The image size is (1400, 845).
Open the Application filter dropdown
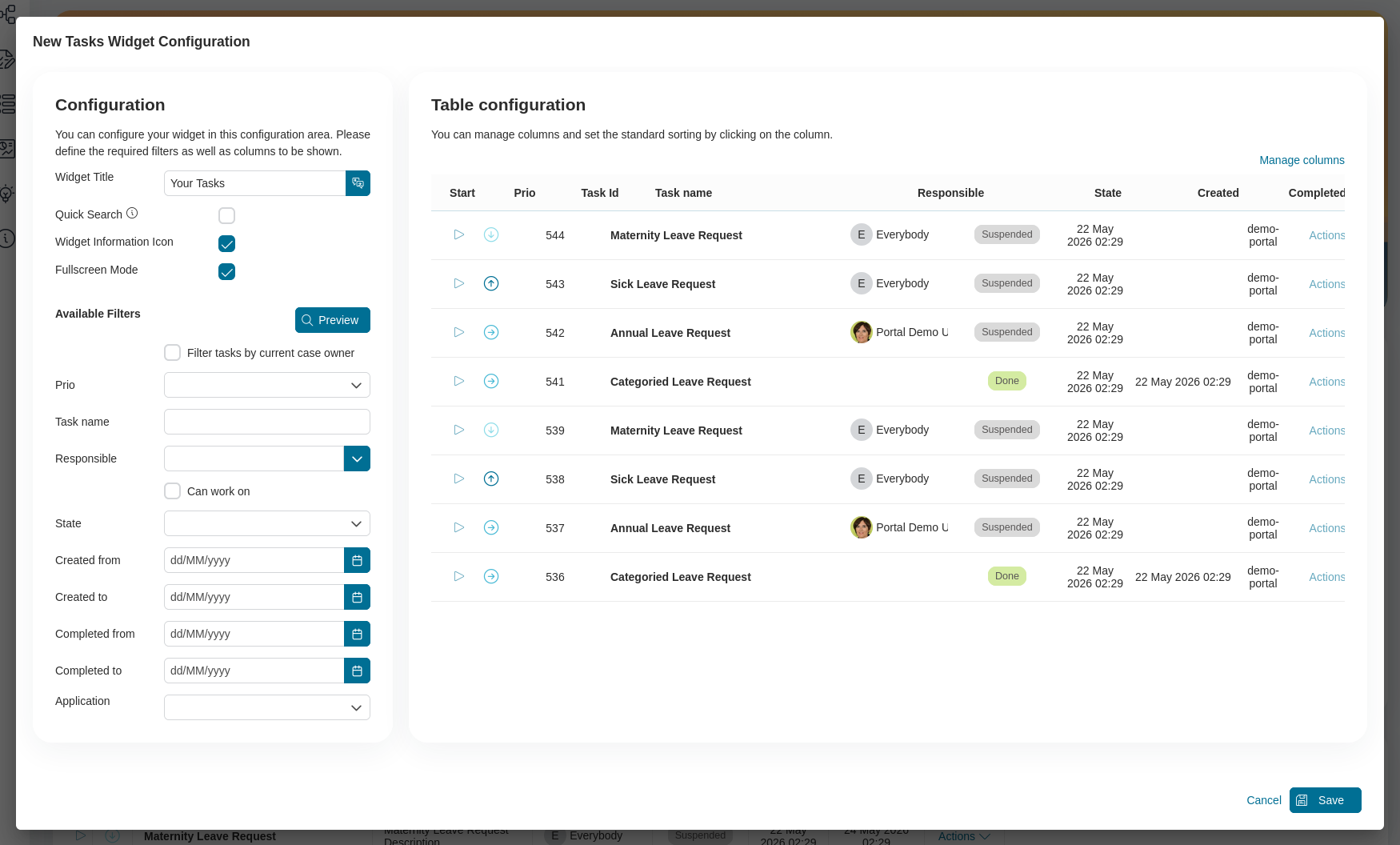point(267,707)
